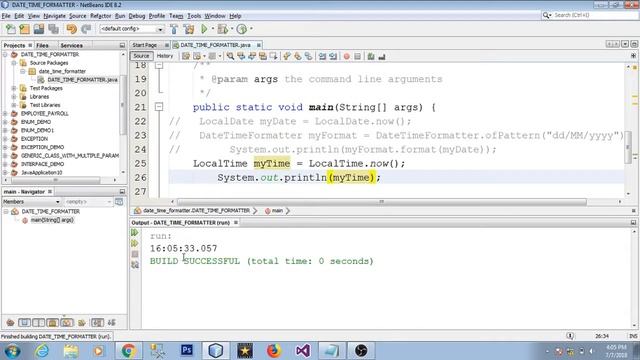Switch to the Services tab
Screen dimensions: 640x360
pyautogui.click(x=71, y=45)
